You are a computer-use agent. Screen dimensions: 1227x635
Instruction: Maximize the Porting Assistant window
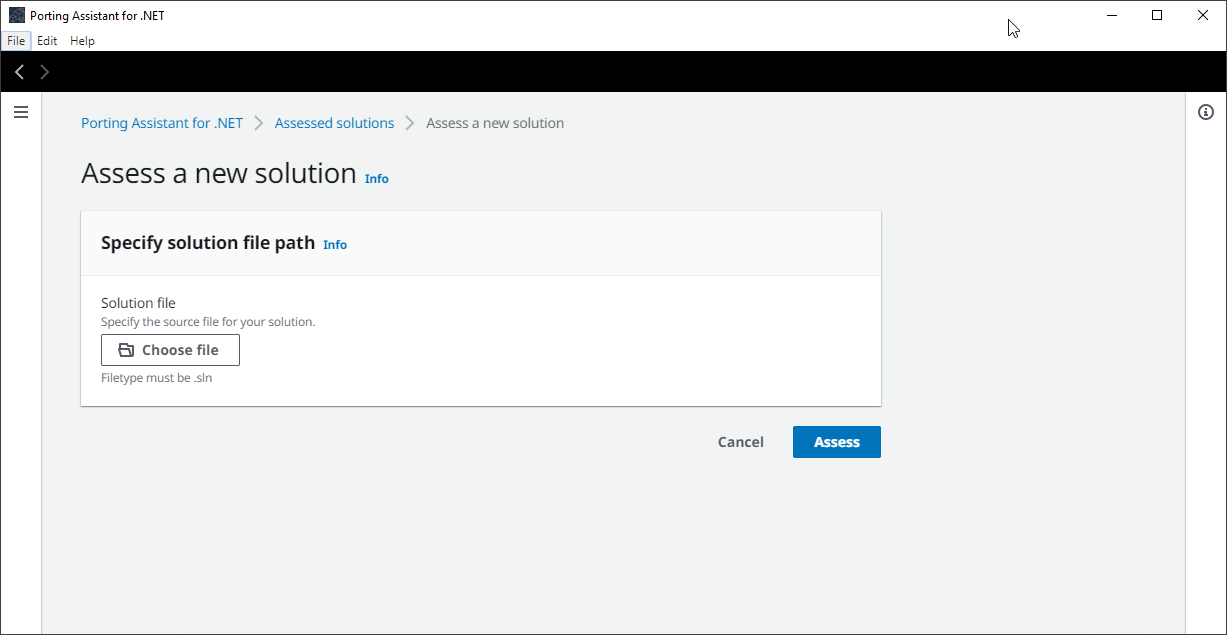click(x=1157, y=15)
